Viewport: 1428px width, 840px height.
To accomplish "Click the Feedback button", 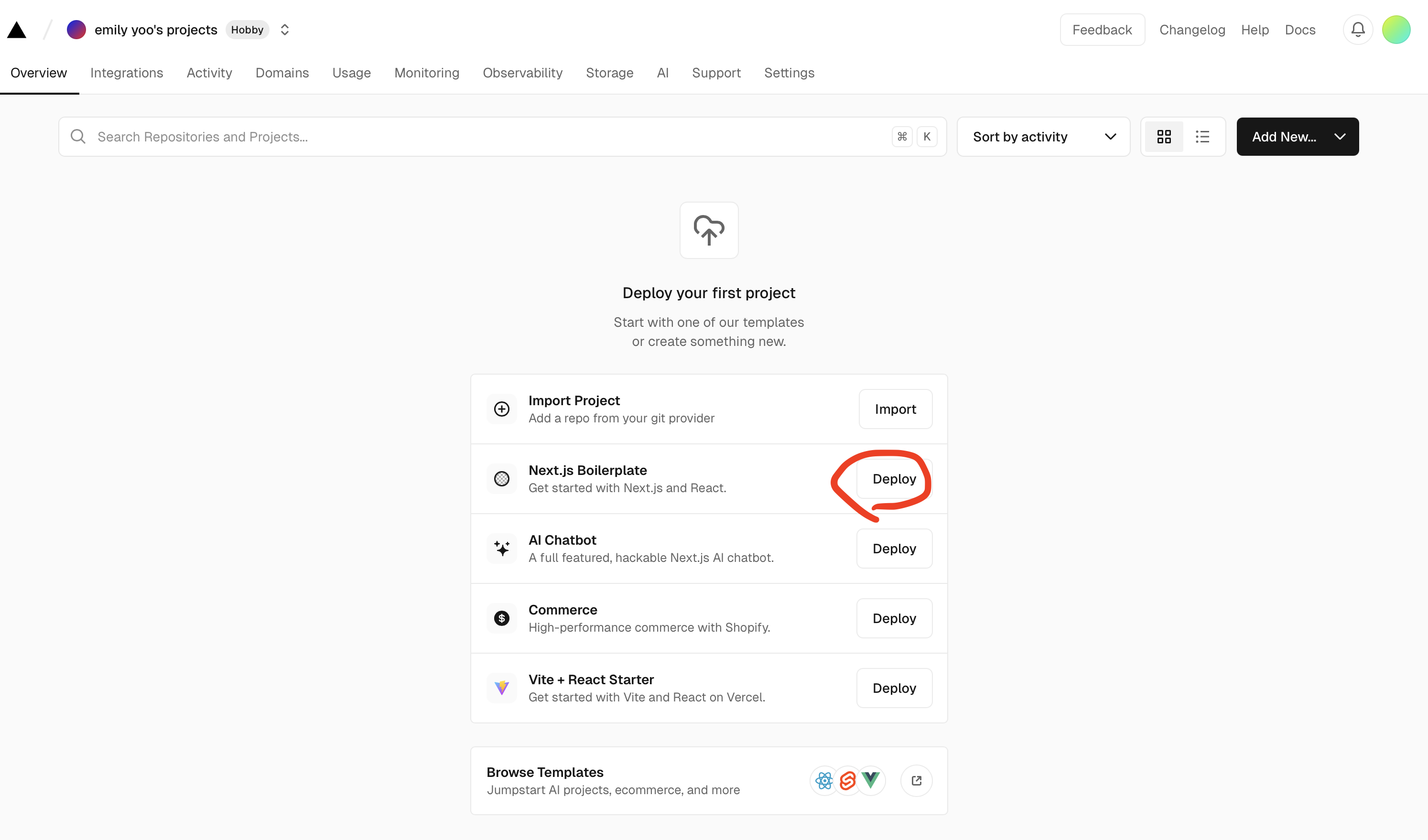I will 1102,30.
